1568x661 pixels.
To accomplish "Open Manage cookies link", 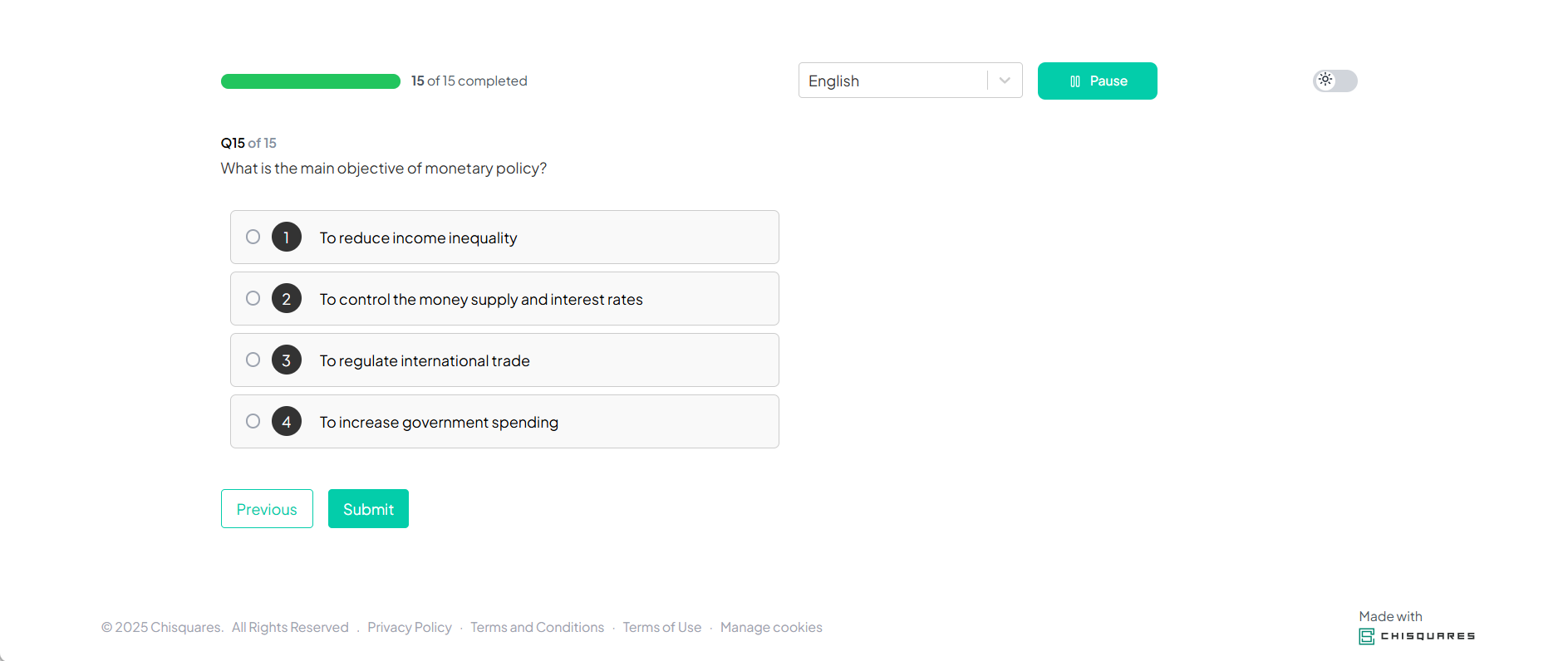I will point(771,628).
